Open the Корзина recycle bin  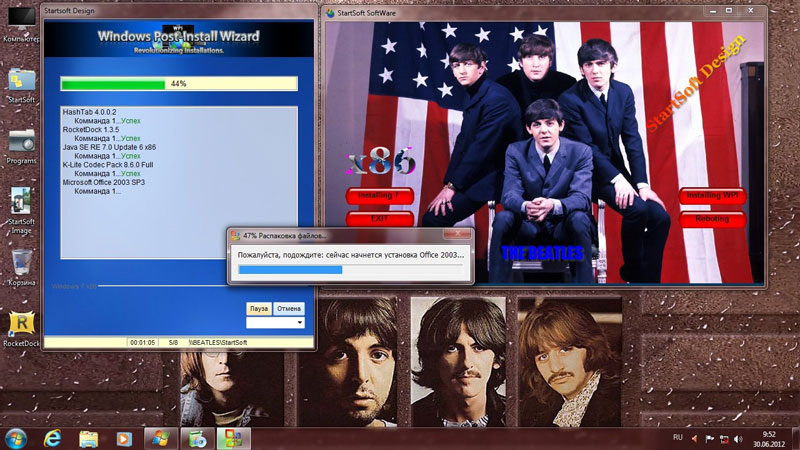[21, 263]
